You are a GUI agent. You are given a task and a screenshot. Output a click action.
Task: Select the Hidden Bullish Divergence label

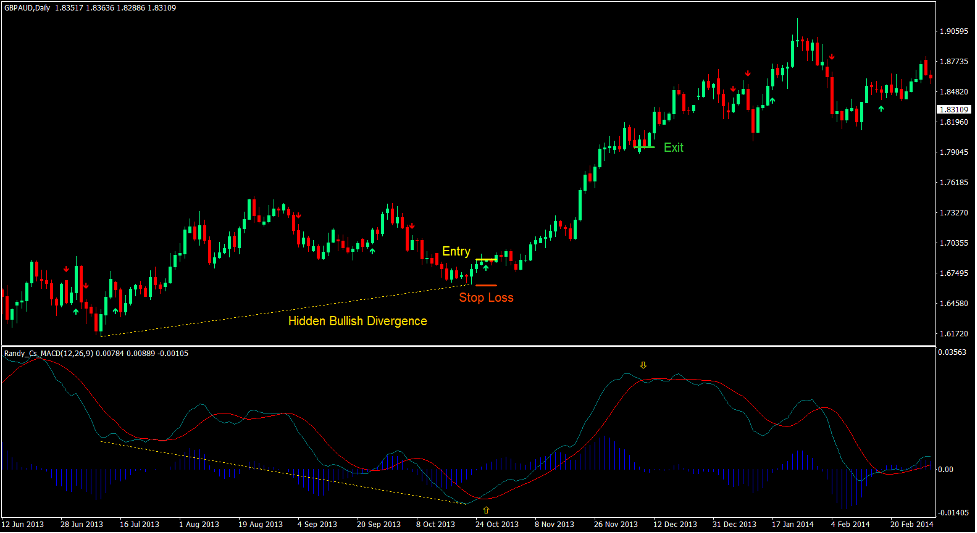(x=357, y=321)
